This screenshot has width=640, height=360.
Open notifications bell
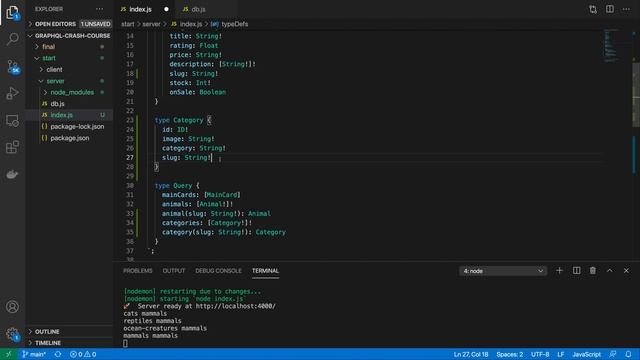coord(629,354)
